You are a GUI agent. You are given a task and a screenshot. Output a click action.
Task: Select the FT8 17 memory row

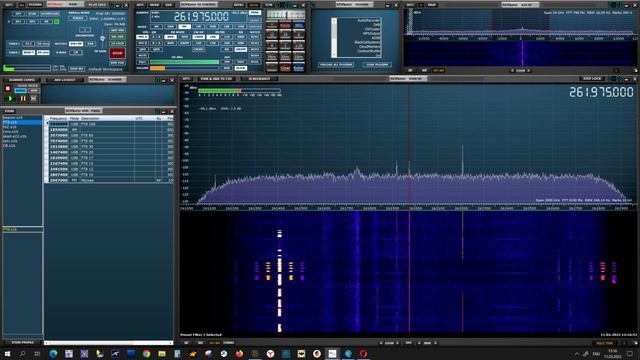click(110, 158)
